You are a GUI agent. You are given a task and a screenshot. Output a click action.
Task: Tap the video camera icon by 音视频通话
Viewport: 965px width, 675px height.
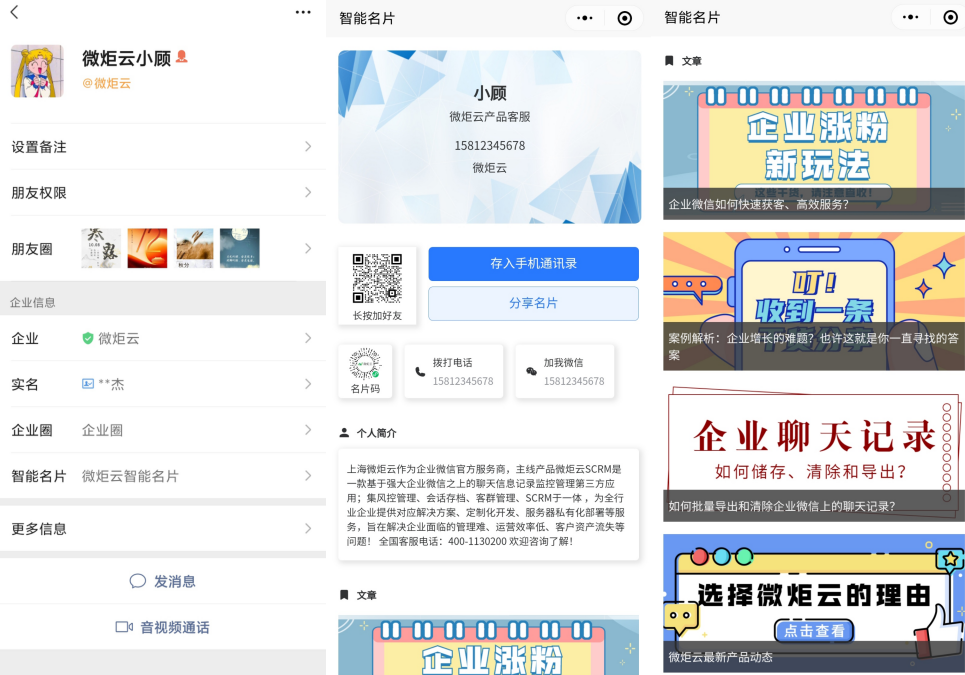124,627
